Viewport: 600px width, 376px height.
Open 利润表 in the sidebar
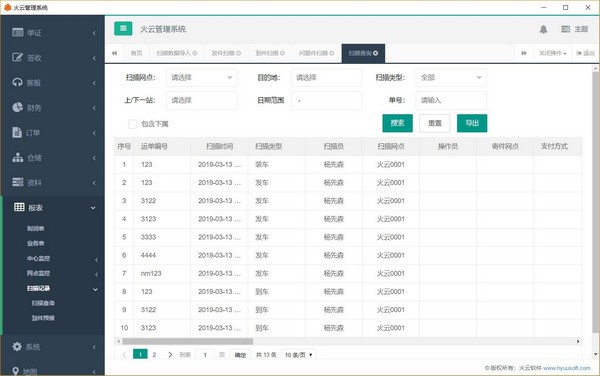[x=36, y=228]
